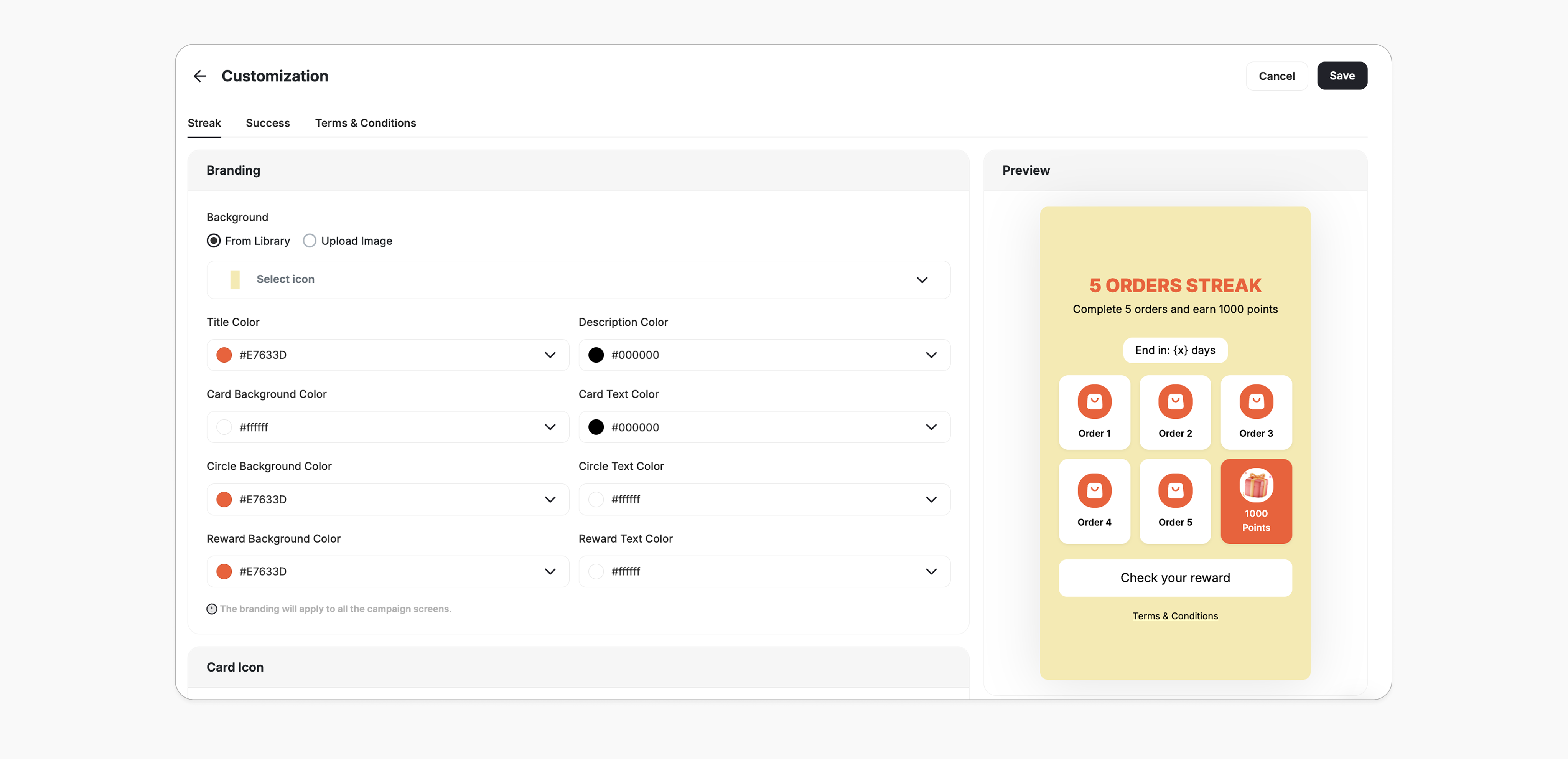1568x759 pixels.
Task: Select the From Library radio option
Action: point(214,241)
